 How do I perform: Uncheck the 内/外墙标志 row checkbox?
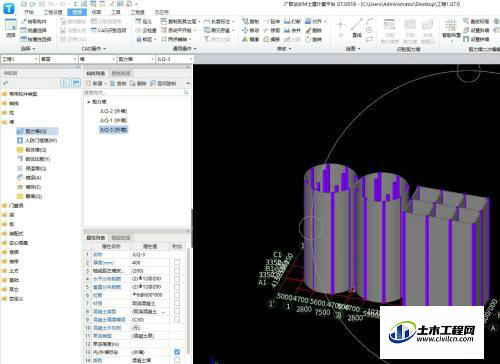[177, 352]
